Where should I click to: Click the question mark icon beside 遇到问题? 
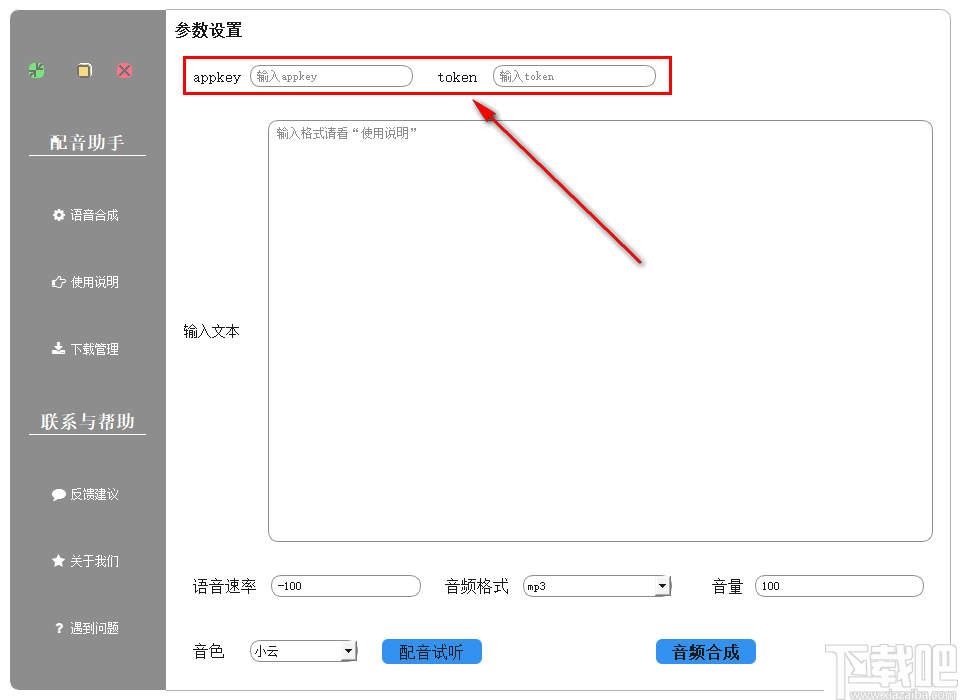point(58,628)
